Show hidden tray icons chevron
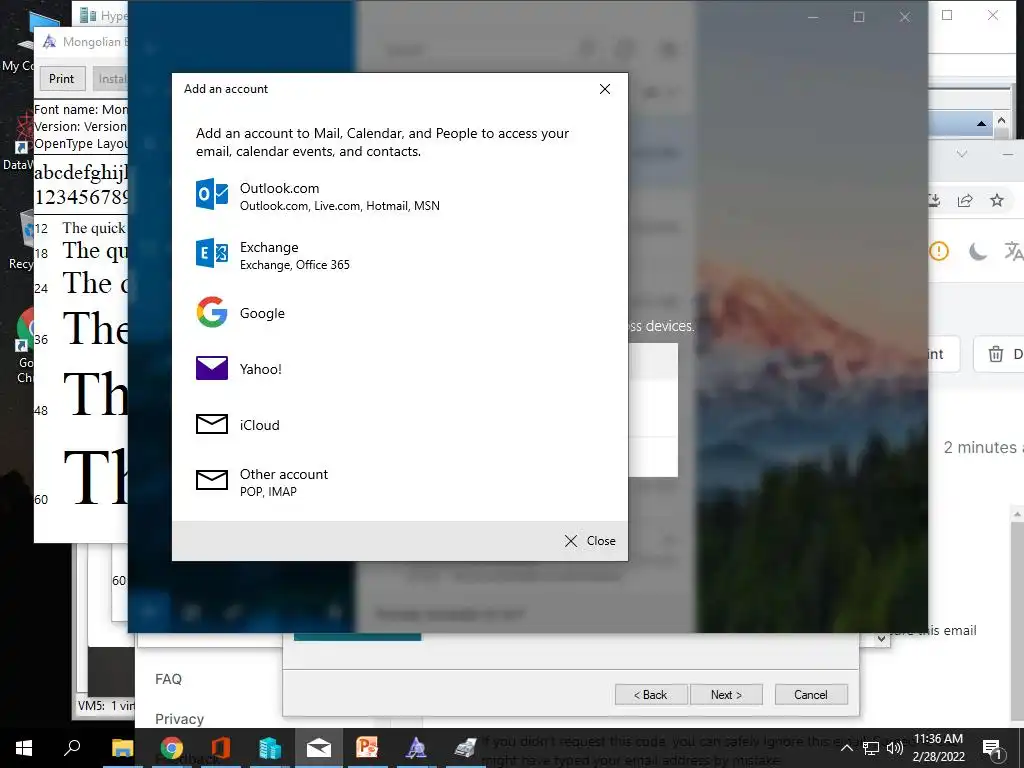This screenshot has width=1024, height=768. 846,748
